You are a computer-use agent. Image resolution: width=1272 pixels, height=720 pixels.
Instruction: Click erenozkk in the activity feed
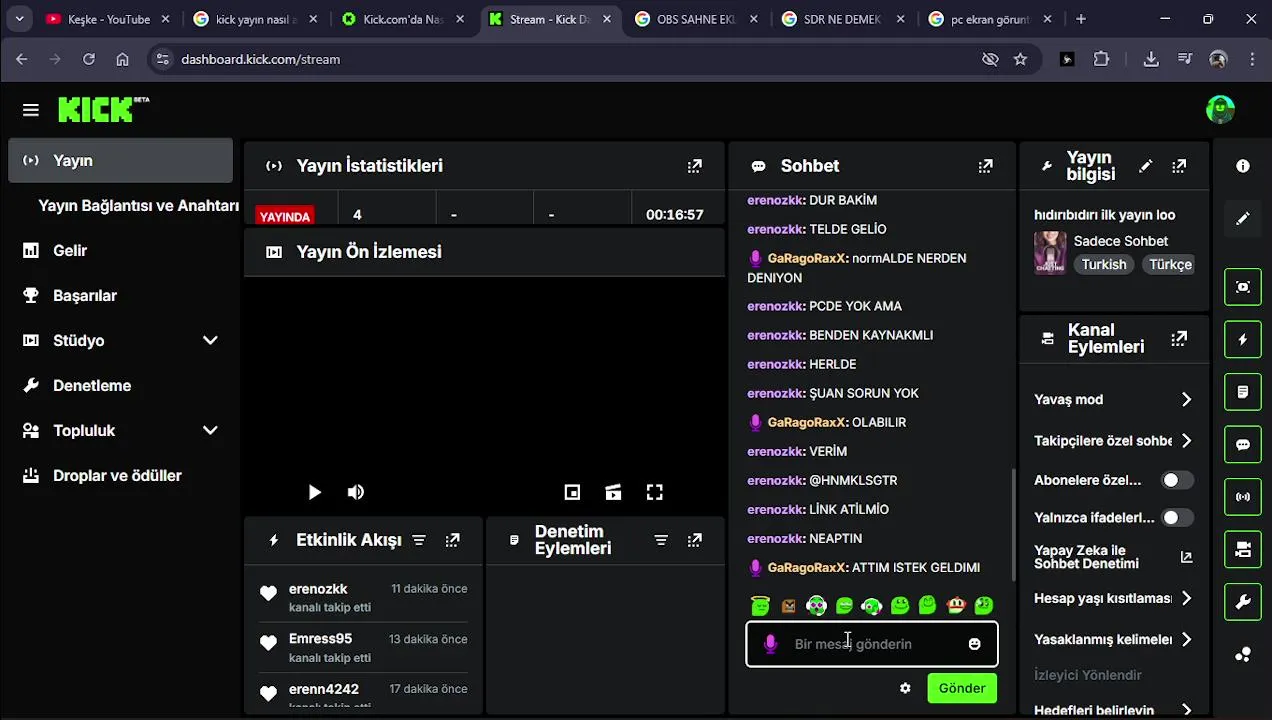(x=318, y=589)
